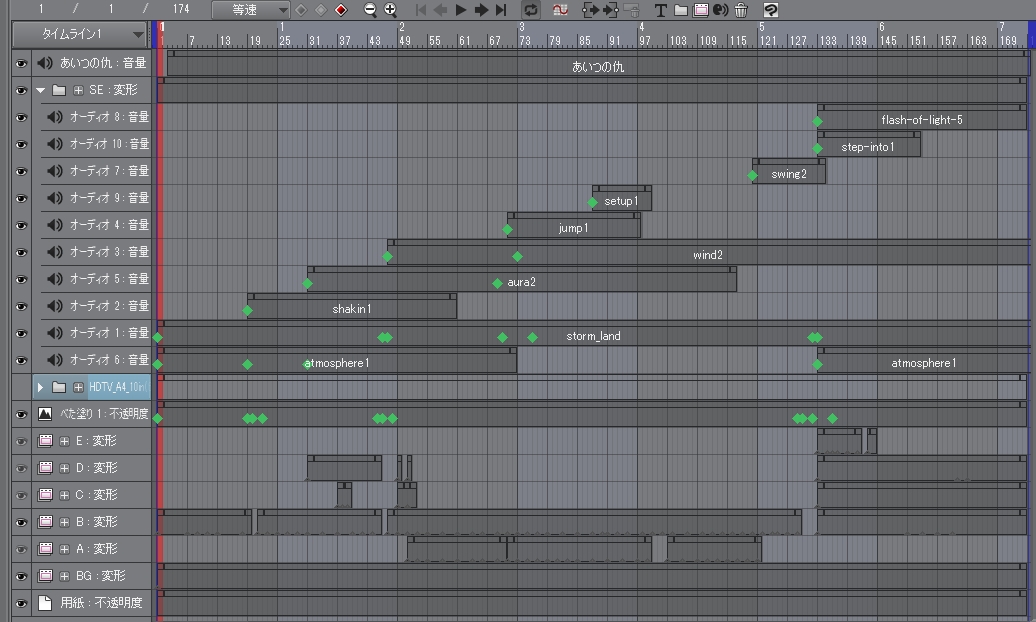Hide the あいつの仇 audio track
This screenshot has width=1036, height=622.
(x=21, y=63)
